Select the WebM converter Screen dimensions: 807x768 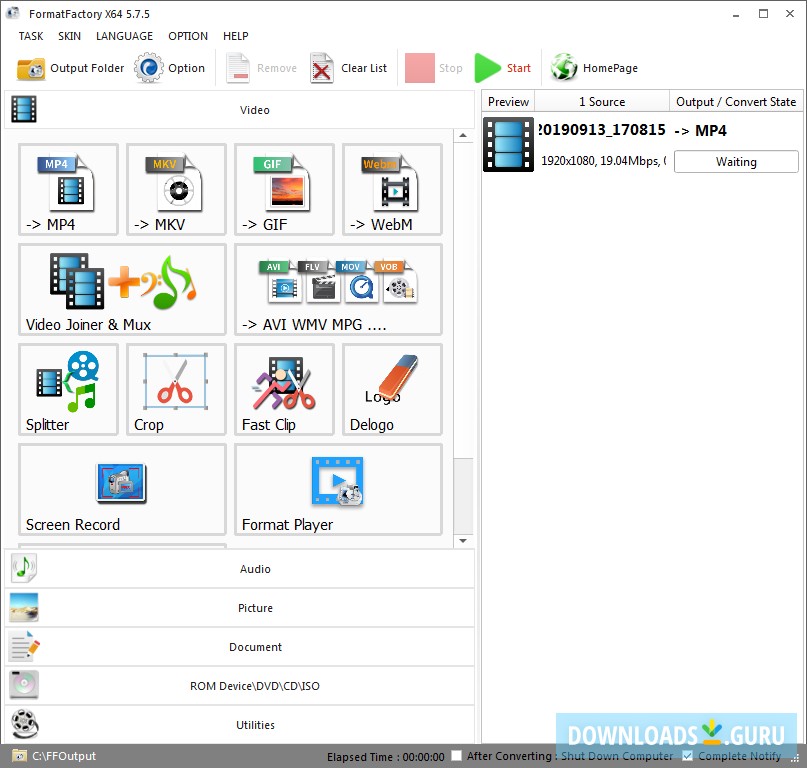click(391, 190)
